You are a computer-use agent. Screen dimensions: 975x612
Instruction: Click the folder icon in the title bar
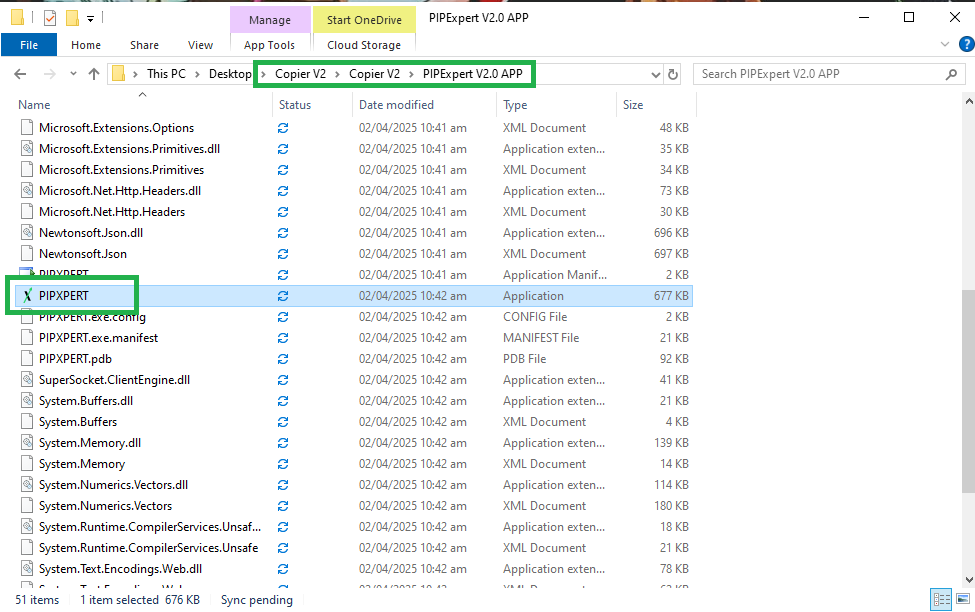pos(18,18)
